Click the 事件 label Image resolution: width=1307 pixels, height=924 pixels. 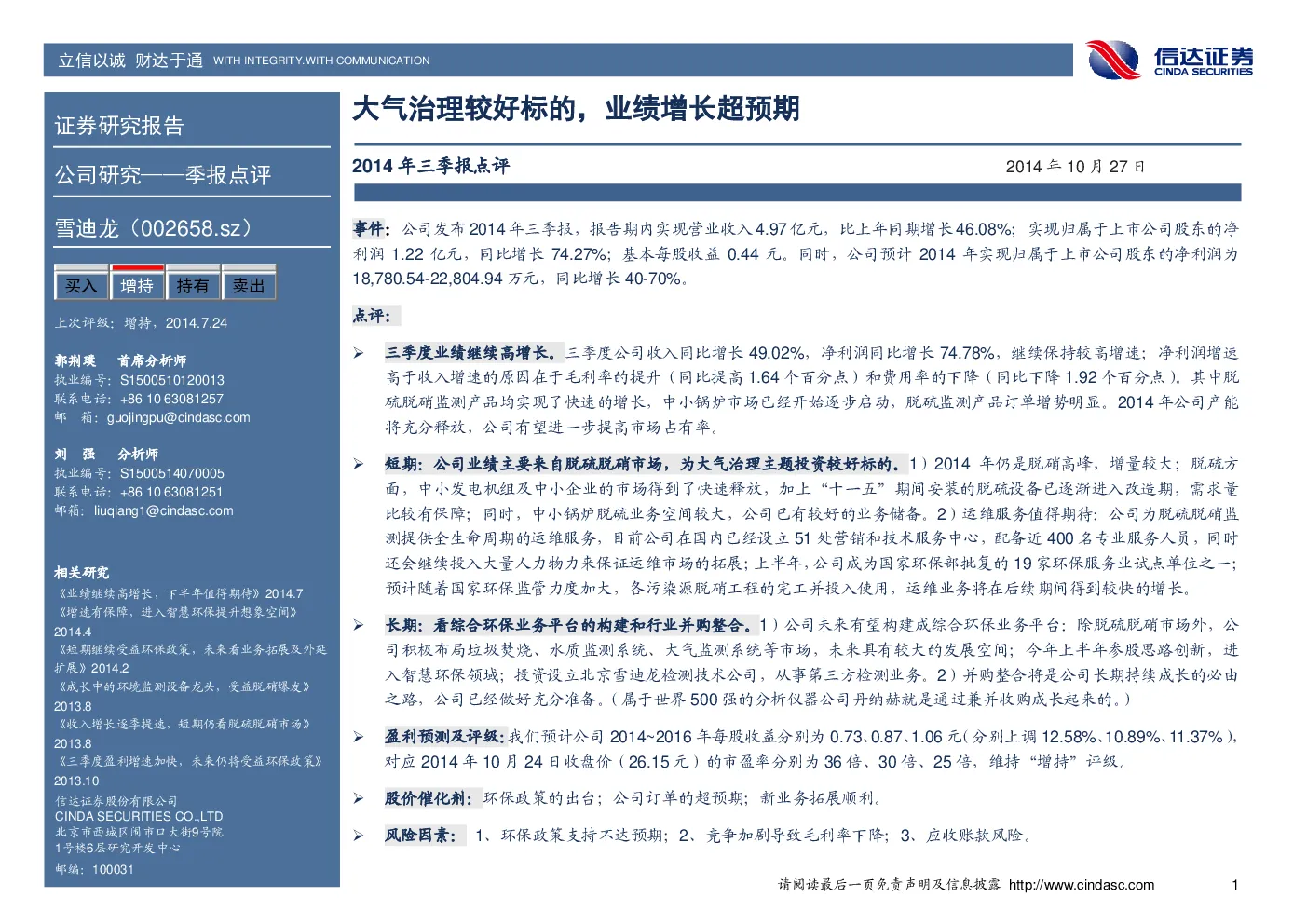click(x=371, y=228)
